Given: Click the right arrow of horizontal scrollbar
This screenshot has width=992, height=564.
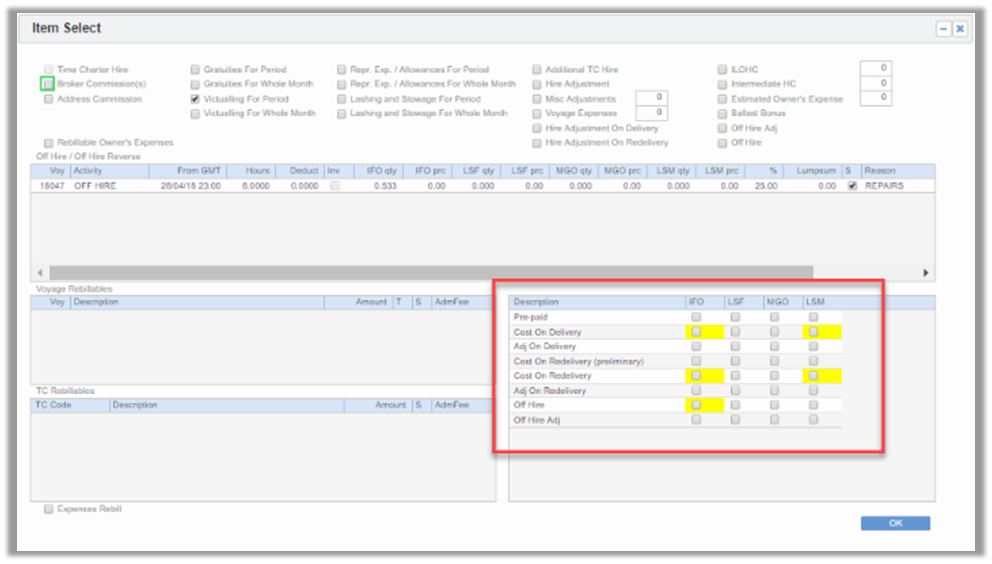Looking at the screenshot, I should click(926, 272).
